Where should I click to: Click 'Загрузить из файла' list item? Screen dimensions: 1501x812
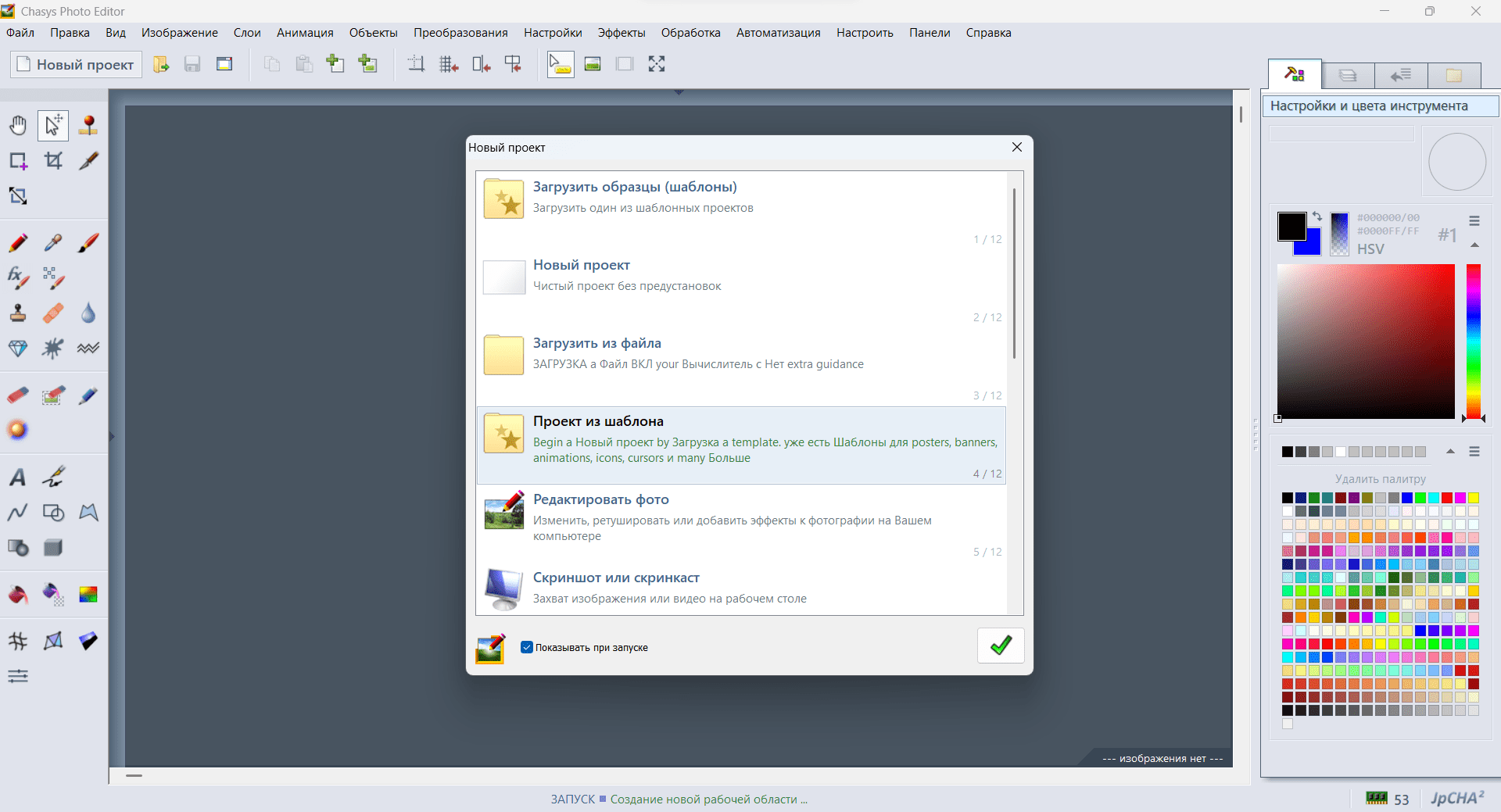741,367
